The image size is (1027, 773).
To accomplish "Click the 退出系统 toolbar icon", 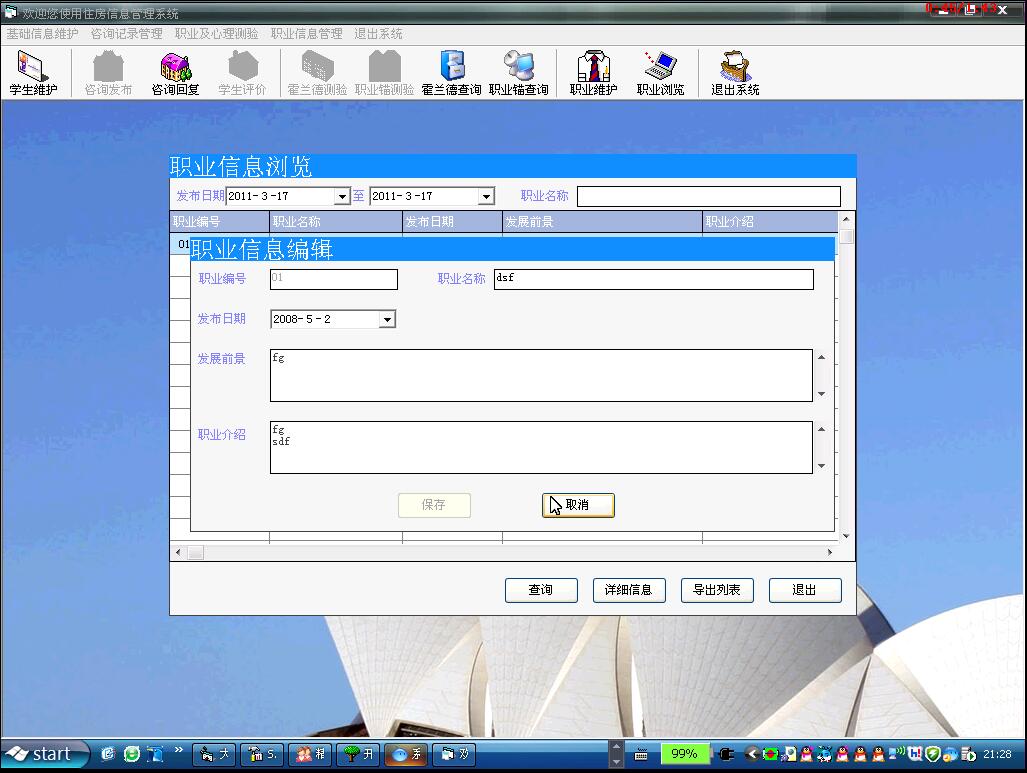I will click(x=736, y=73).
